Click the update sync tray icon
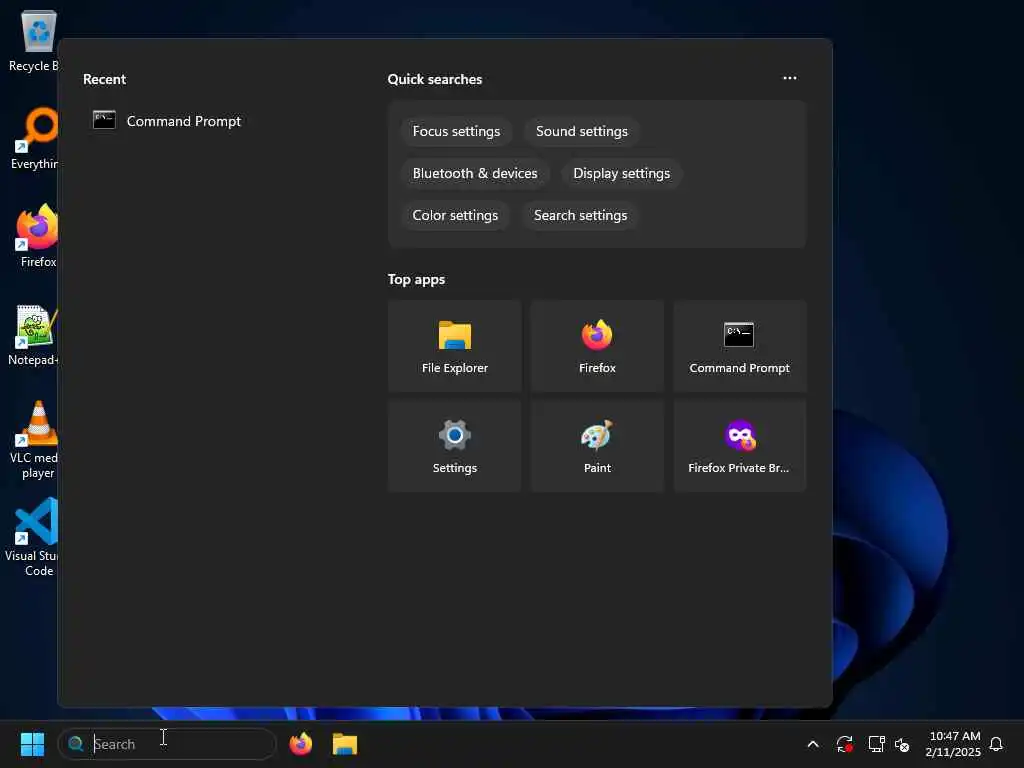 pyautogui.click(x=844, y=744)
